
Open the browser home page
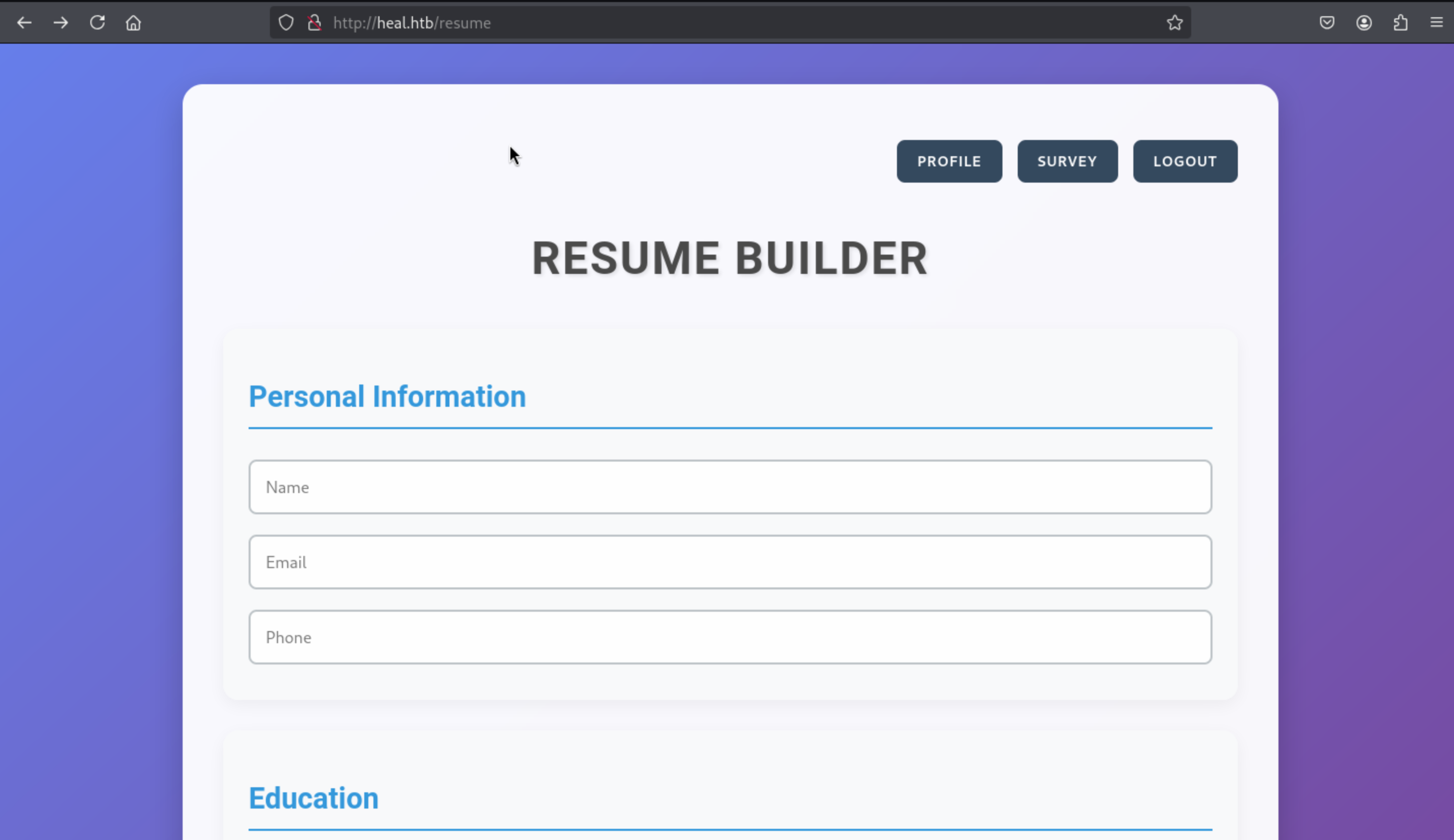pos(133,23)
